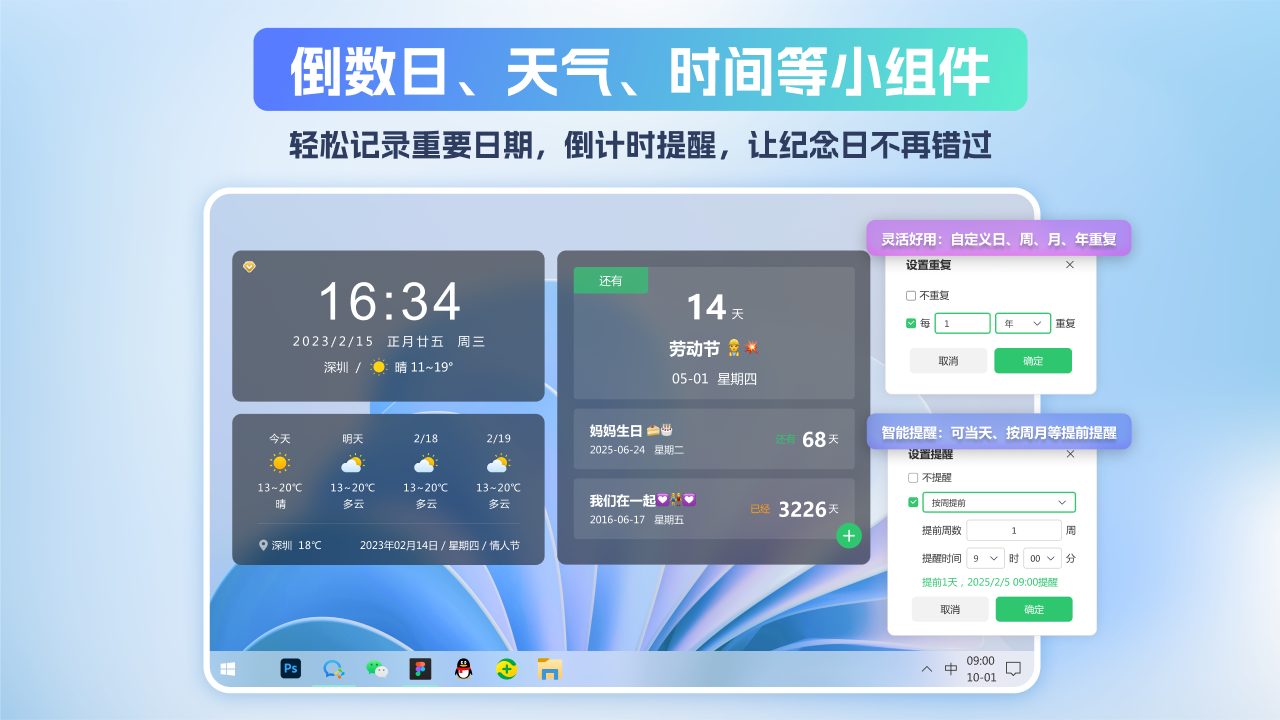Open the notification center icon
The image size is (1280, 720).
coord(1013,669)
